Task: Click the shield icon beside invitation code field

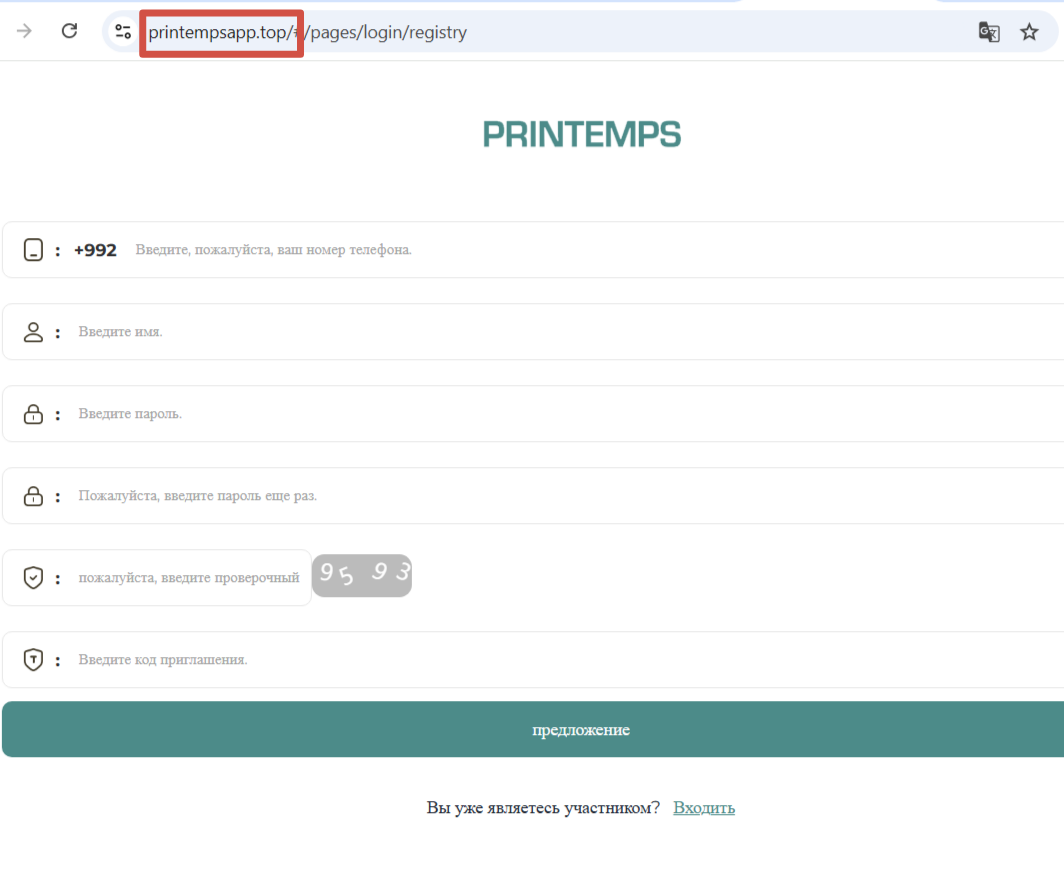Action: pos(31,659)
